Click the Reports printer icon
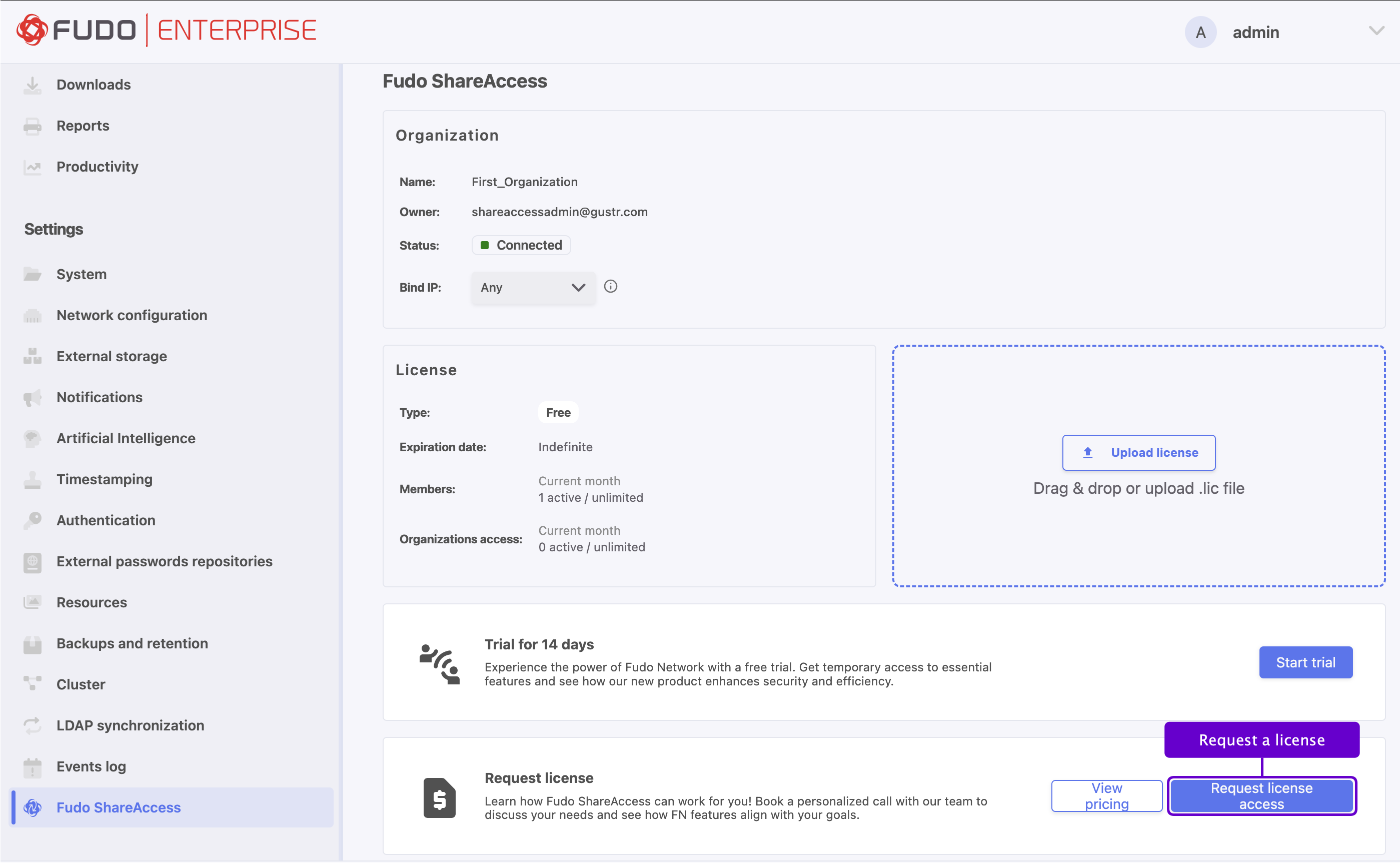The height and width of the screenshot is (867, 1400). (x=33, y=126)
